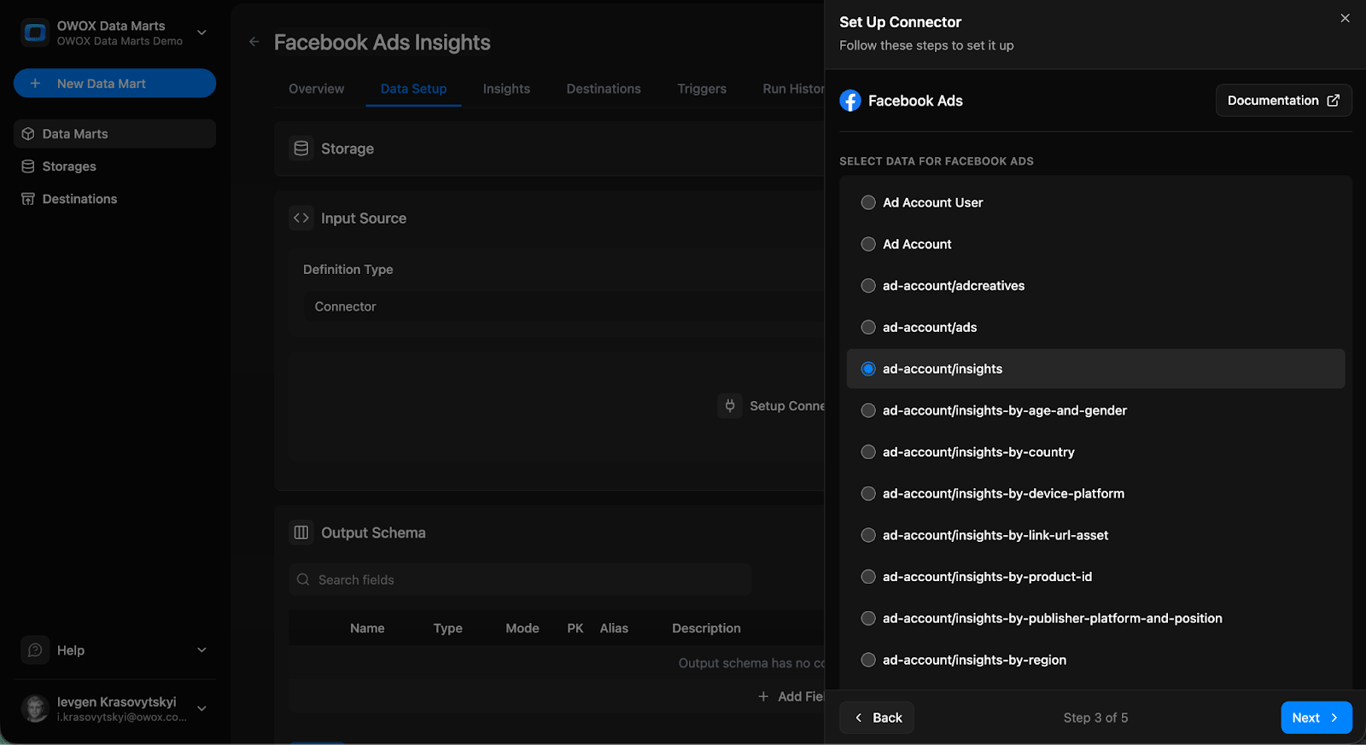Close the Set Up Connector panel
This screenshot has width=1366, height=745.
(1345, 18)
